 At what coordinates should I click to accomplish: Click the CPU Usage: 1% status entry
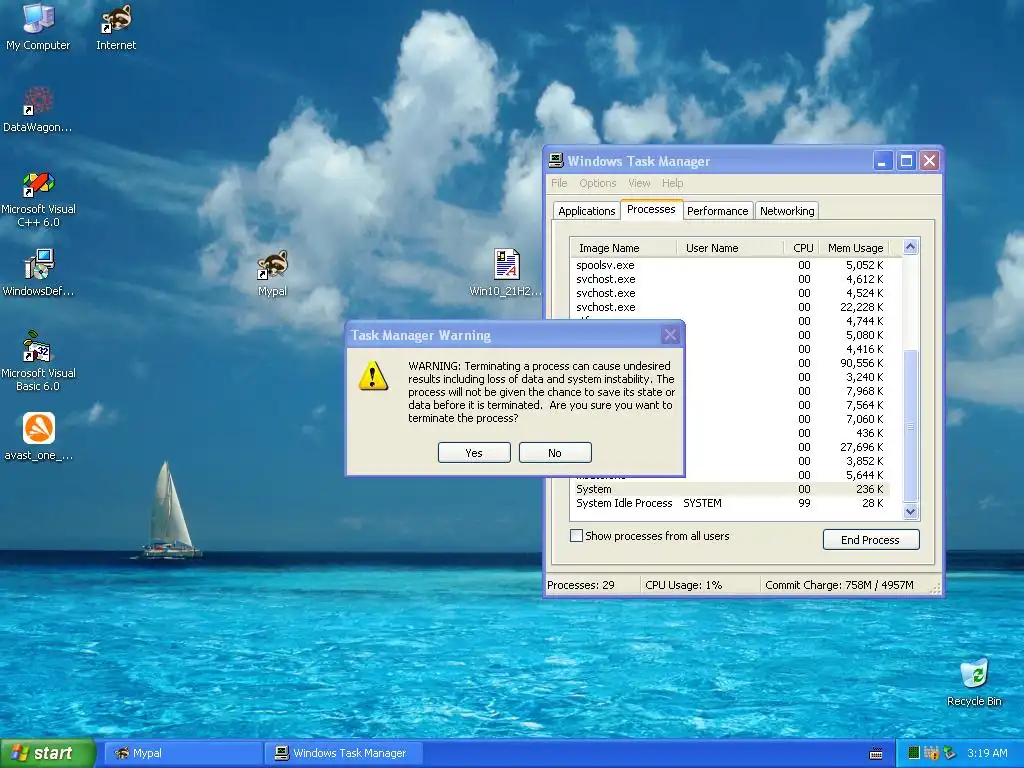pyautogui.click(x=684, y=585)
